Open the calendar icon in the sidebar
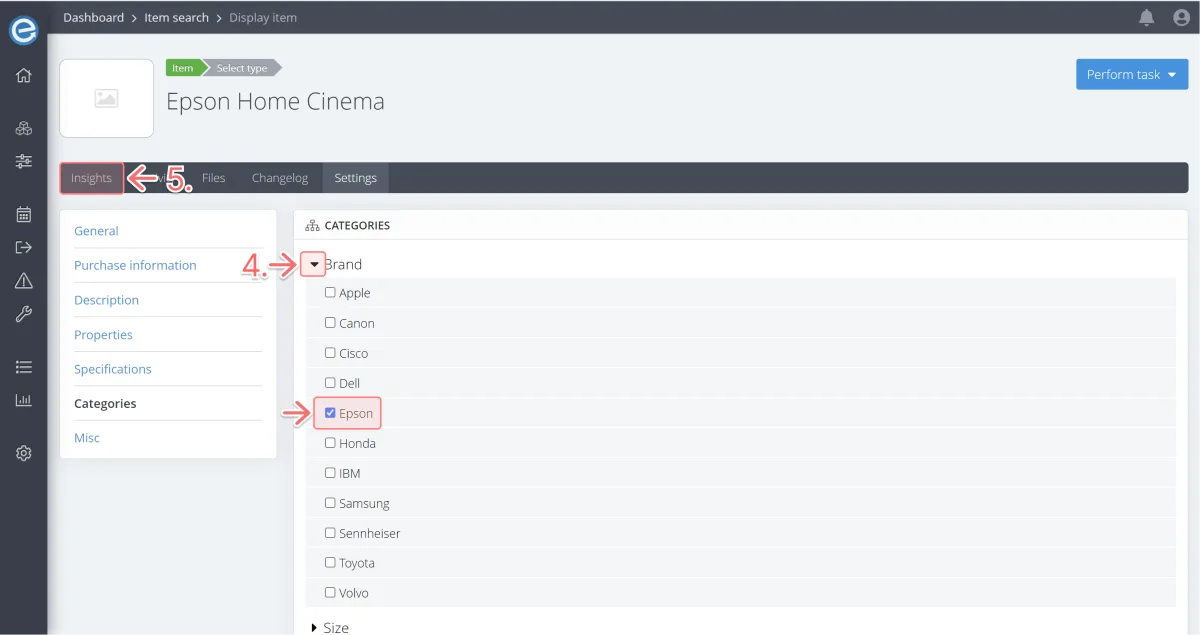Viewport: 1200px width, 635px height. tap(24, 214)
